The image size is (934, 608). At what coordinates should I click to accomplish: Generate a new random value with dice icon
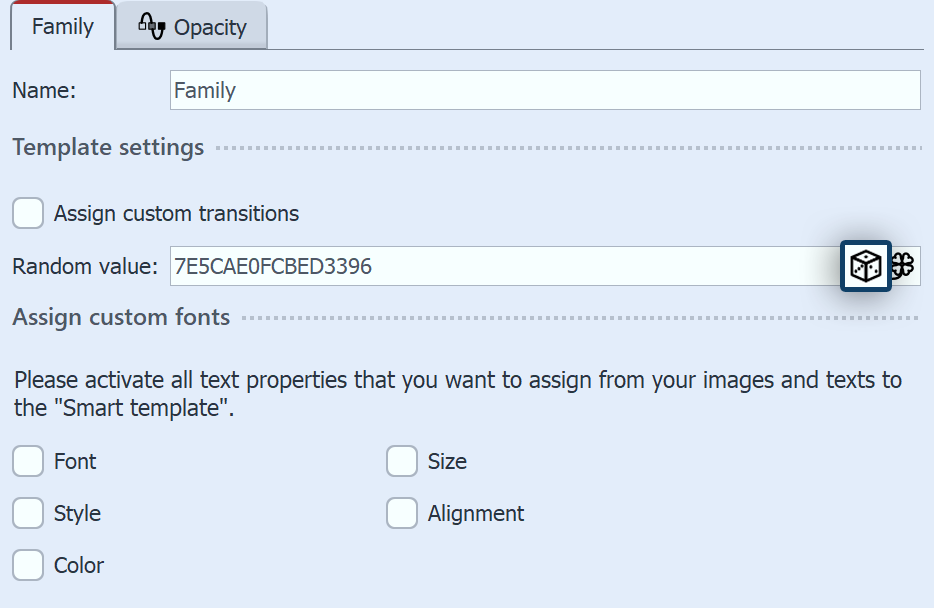865,266
